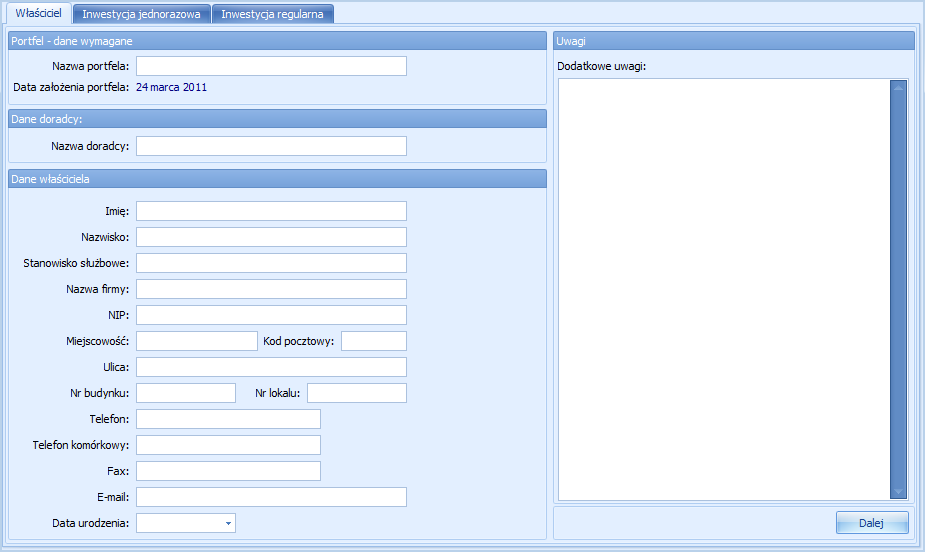Viewport: 925px width, 552px height.
Task: Click the Nazwa firmy input box
Action: pos(271,289)
